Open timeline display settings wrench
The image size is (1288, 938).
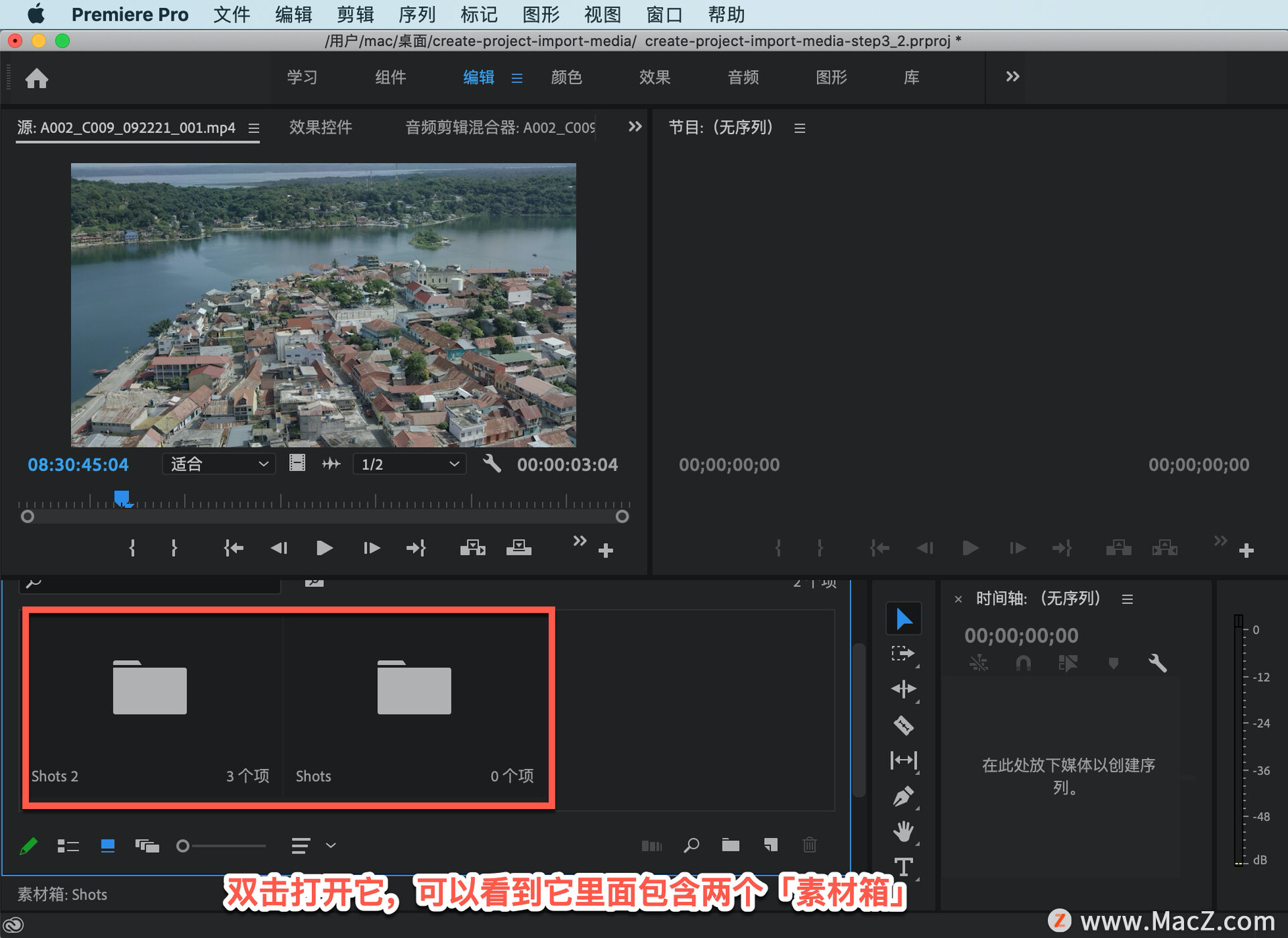click(1157, 664)
